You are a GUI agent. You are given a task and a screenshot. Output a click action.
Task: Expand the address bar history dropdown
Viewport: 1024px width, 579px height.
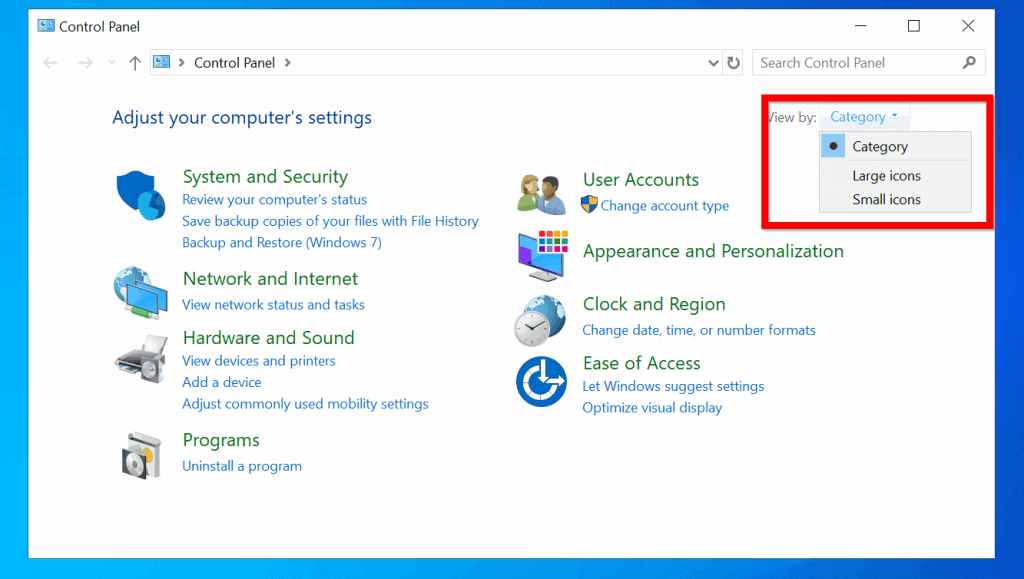click(x=713, y=63)
